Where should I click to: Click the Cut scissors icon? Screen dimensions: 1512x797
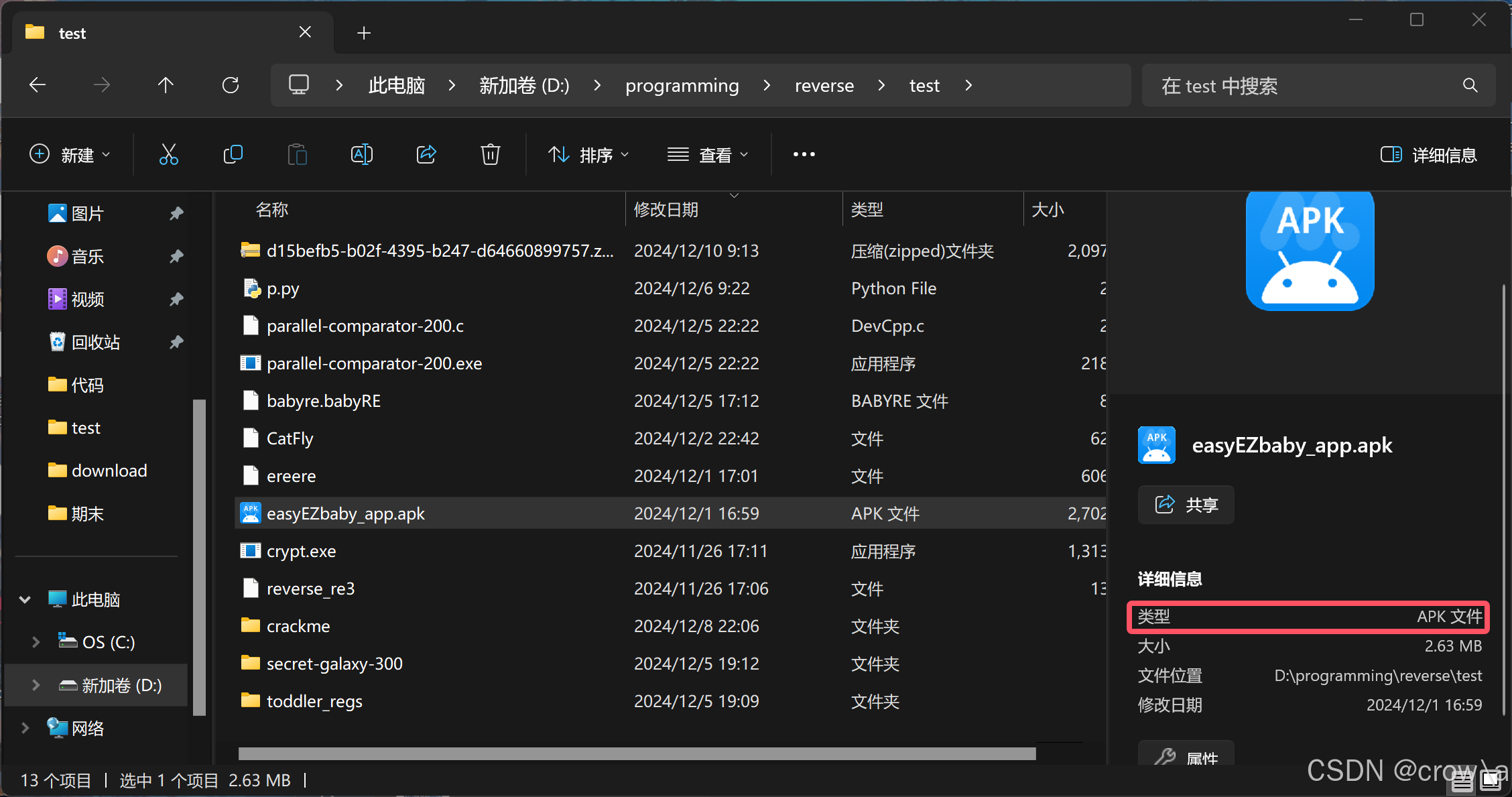[x=168, y=155]
